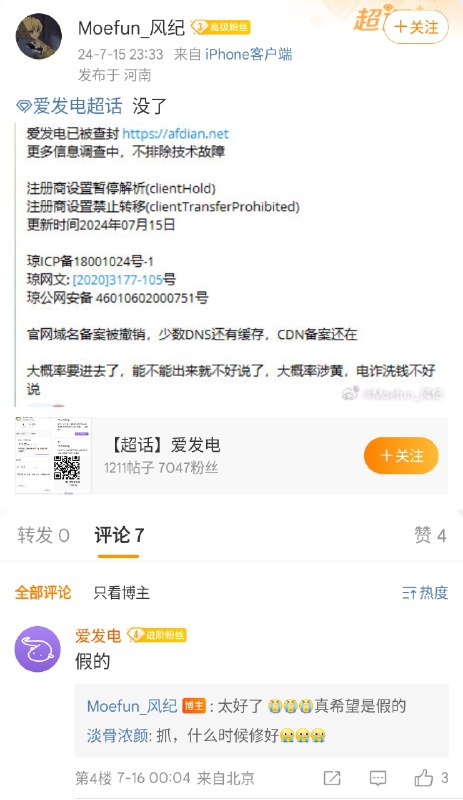Open 热度 comment sort dropdown
This screenshot has height=800, width=463.
(x=425, y=592)
